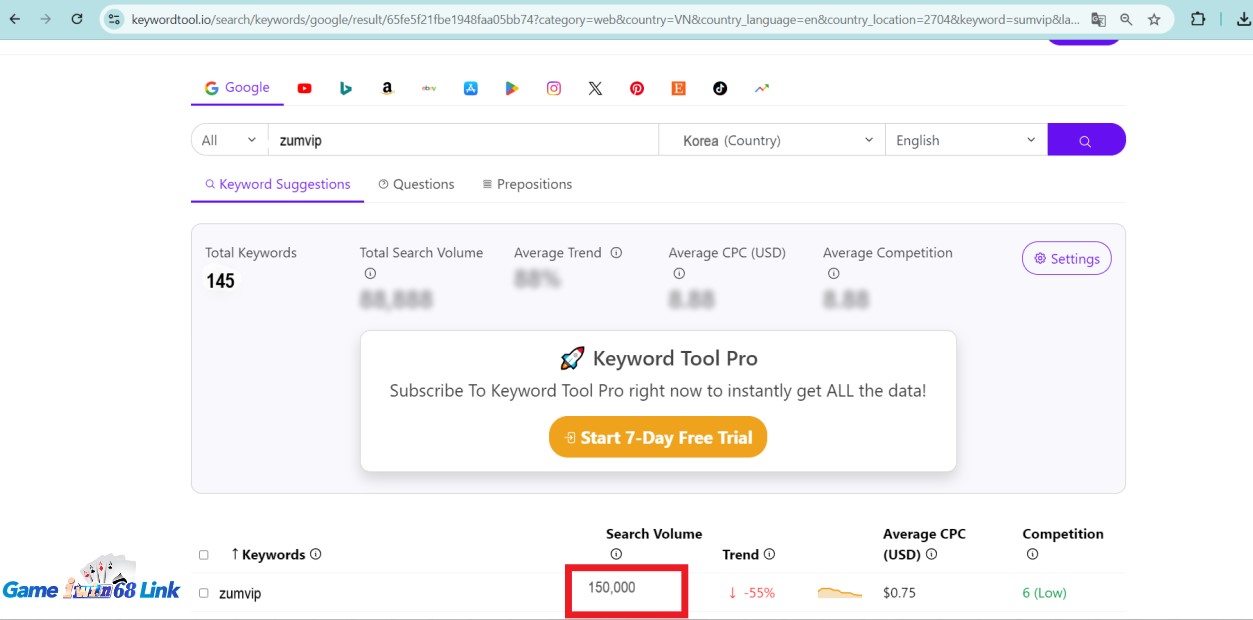Switch to Pinterest keyword tool
Image resolution: width=1253 pixels, height=620 pixels.
(637, 88)
